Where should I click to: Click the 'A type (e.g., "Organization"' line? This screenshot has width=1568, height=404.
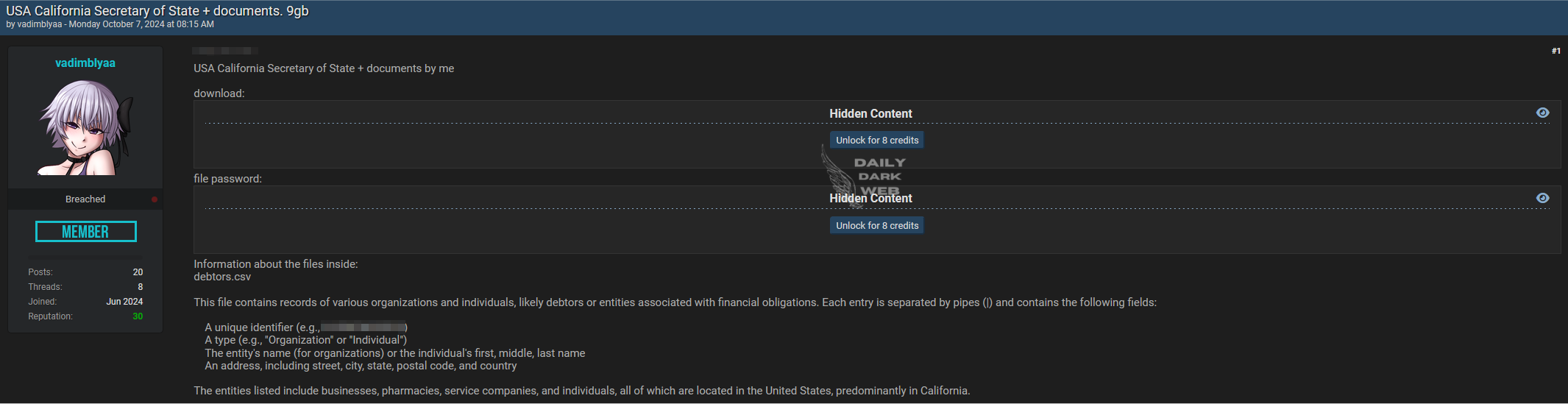point(306,340)
